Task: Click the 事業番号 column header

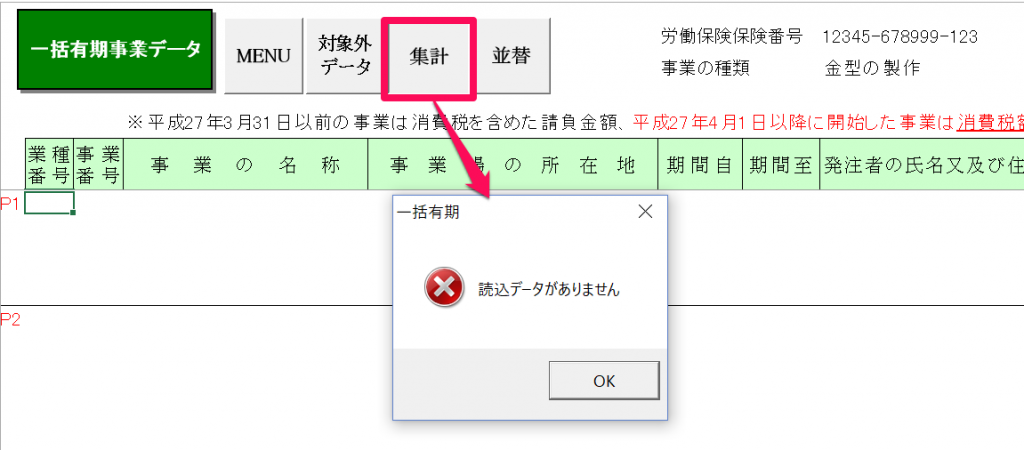Action: click(x=98, y=165)
